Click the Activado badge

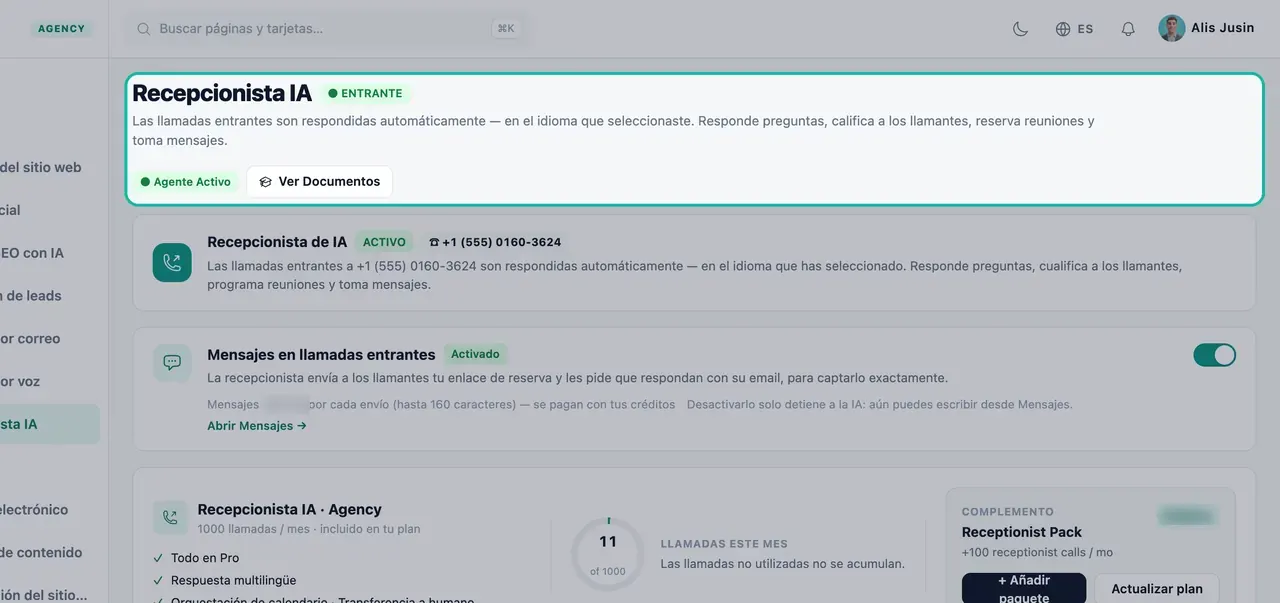click(475, 354)
